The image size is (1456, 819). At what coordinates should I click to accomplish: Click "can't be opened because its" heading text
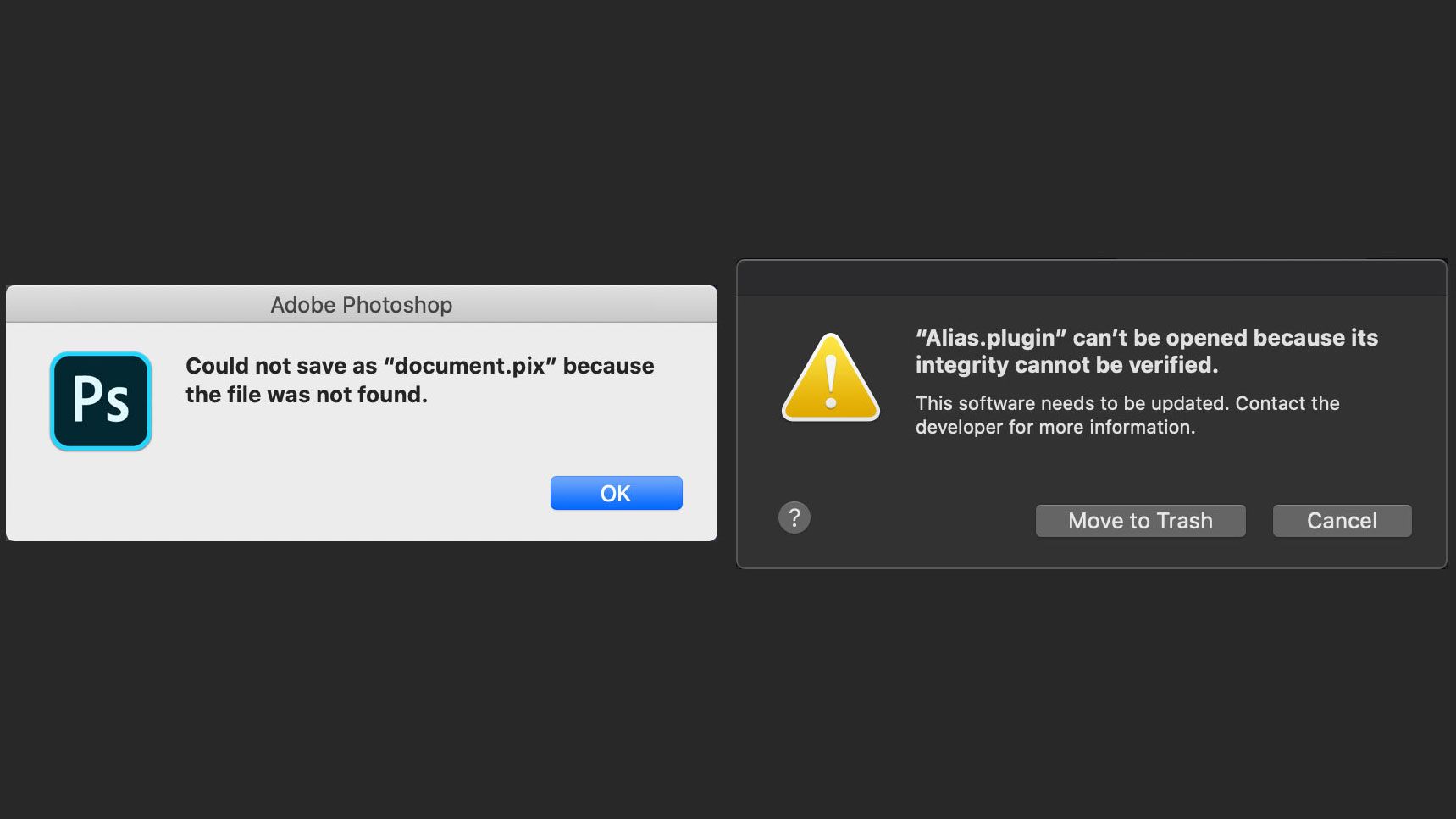[1225, 338]
